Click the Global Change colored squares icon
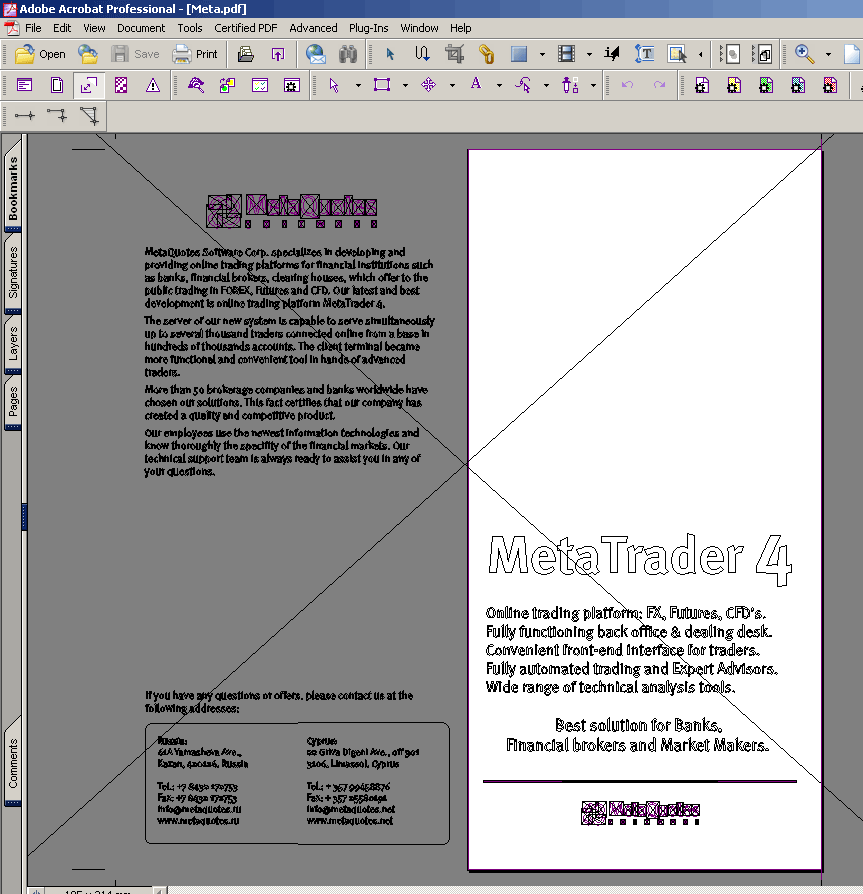 coord(227,86)
